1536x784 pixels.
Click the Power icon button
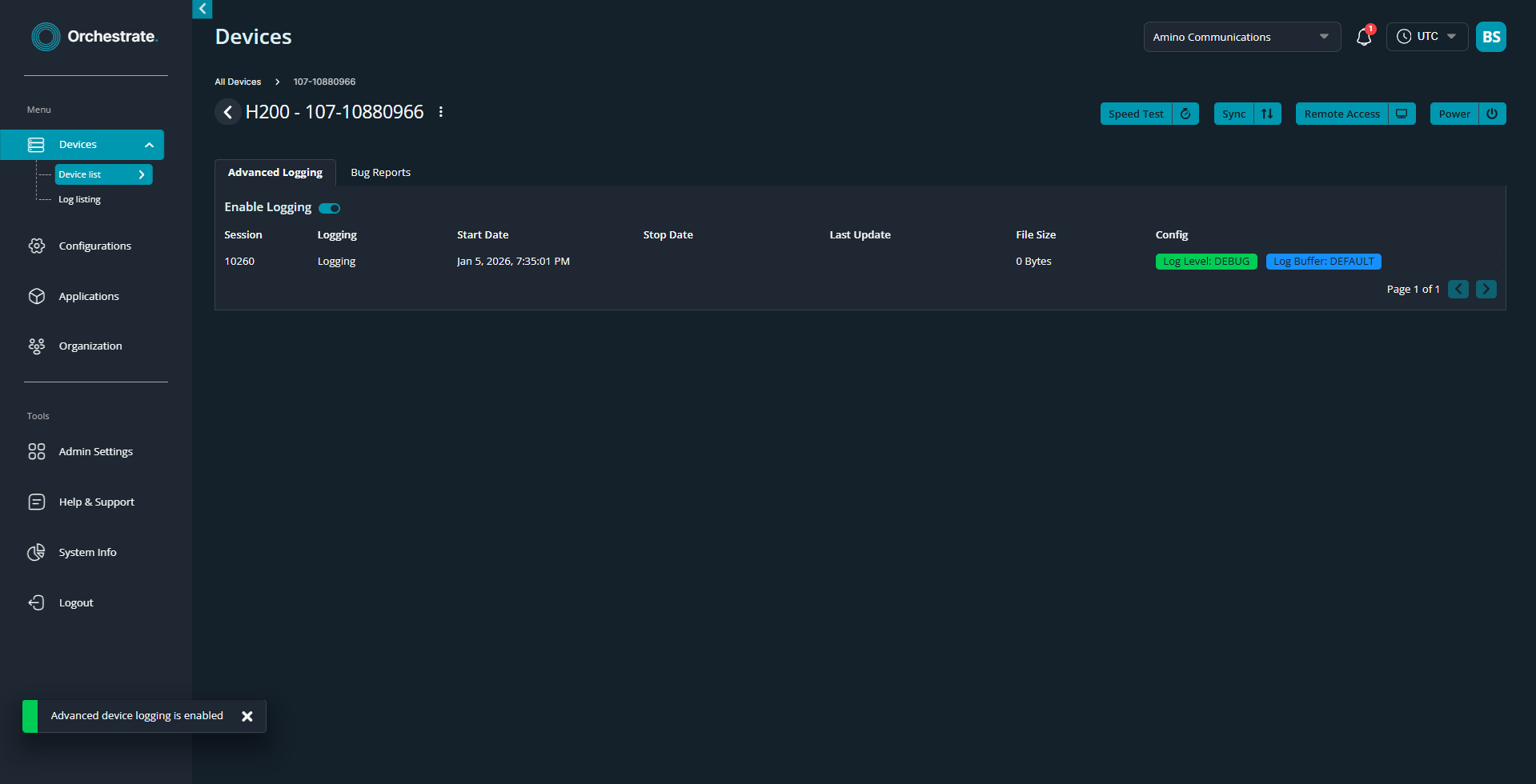[x=1492, y=114]
